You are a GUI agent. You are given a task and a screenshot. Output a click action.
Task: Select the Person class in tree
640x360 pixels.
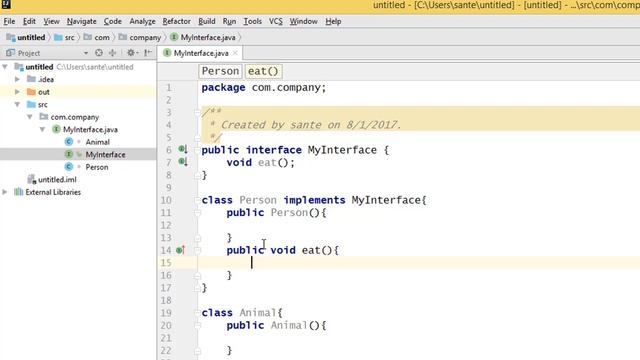click(87, 167)
